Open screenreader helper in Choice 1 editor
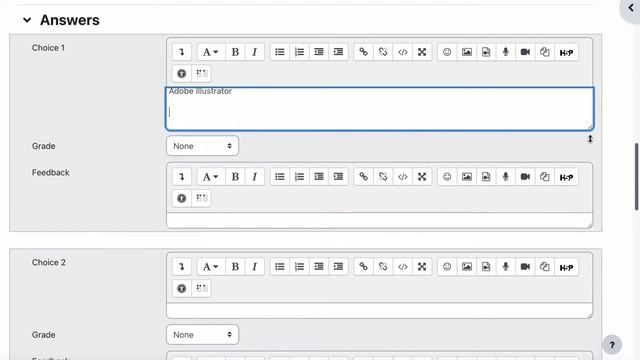 point(201,73)
